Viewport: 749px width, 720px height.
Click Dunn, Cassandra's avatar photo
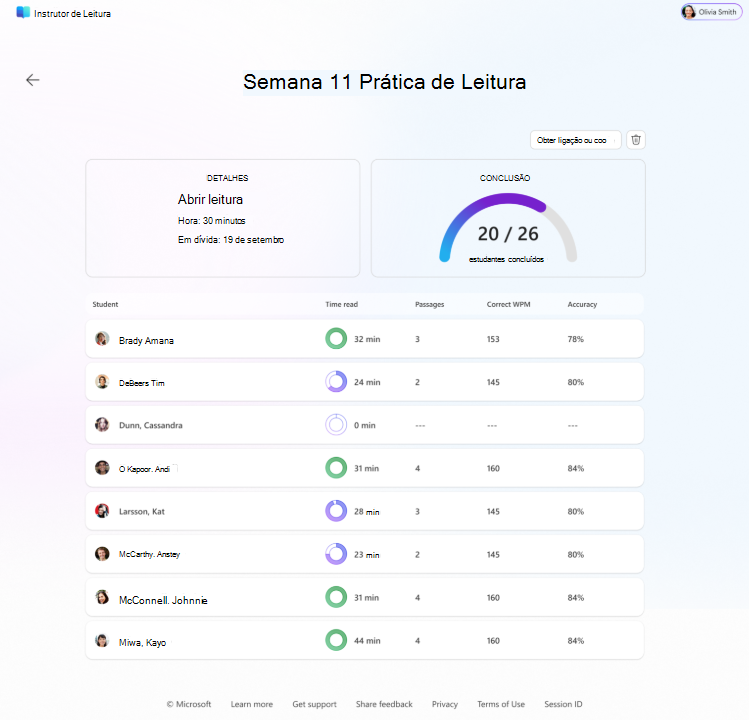coord(102,425)
